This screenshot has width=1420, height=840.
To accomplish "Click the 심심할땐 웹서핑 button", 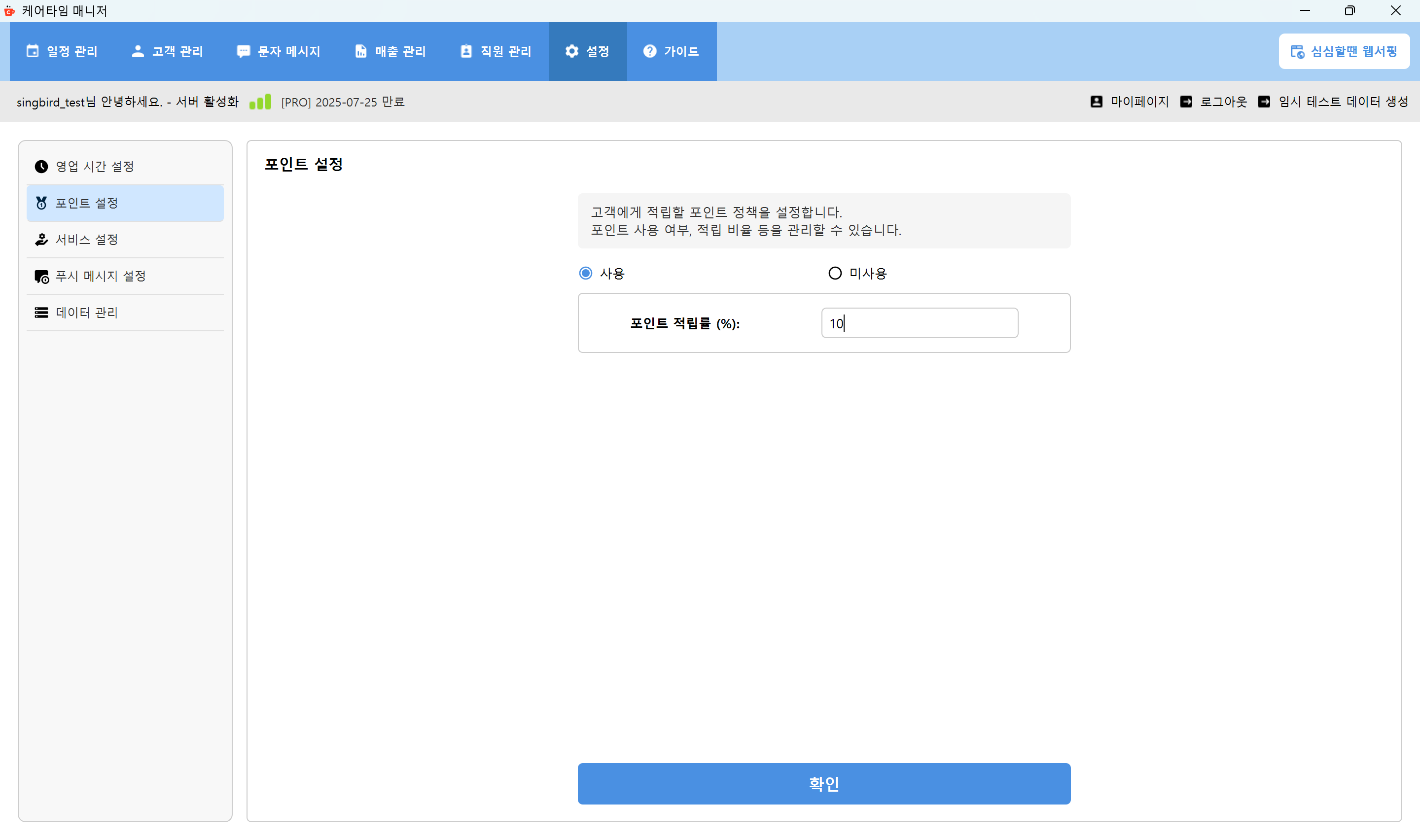I will point(1344,51).
